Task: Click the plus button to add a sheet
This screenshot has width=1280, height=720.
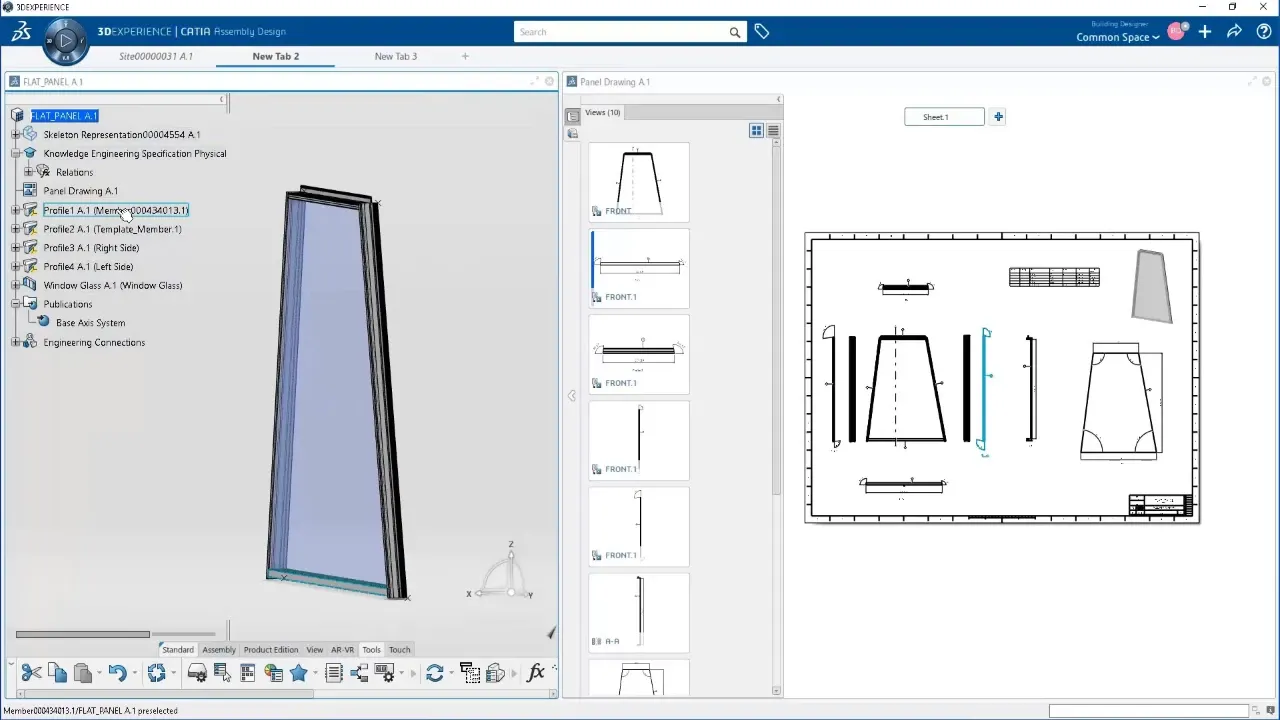Action: tap(997, 117)
